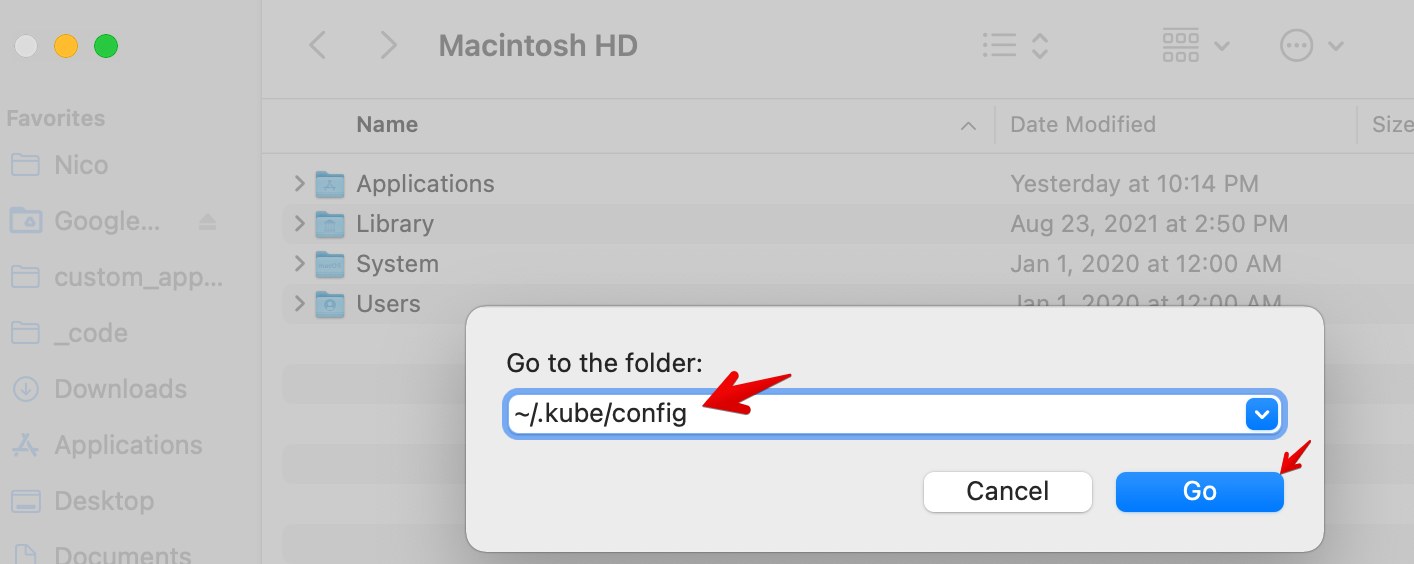Sort by the Name column

click(388, 125)
